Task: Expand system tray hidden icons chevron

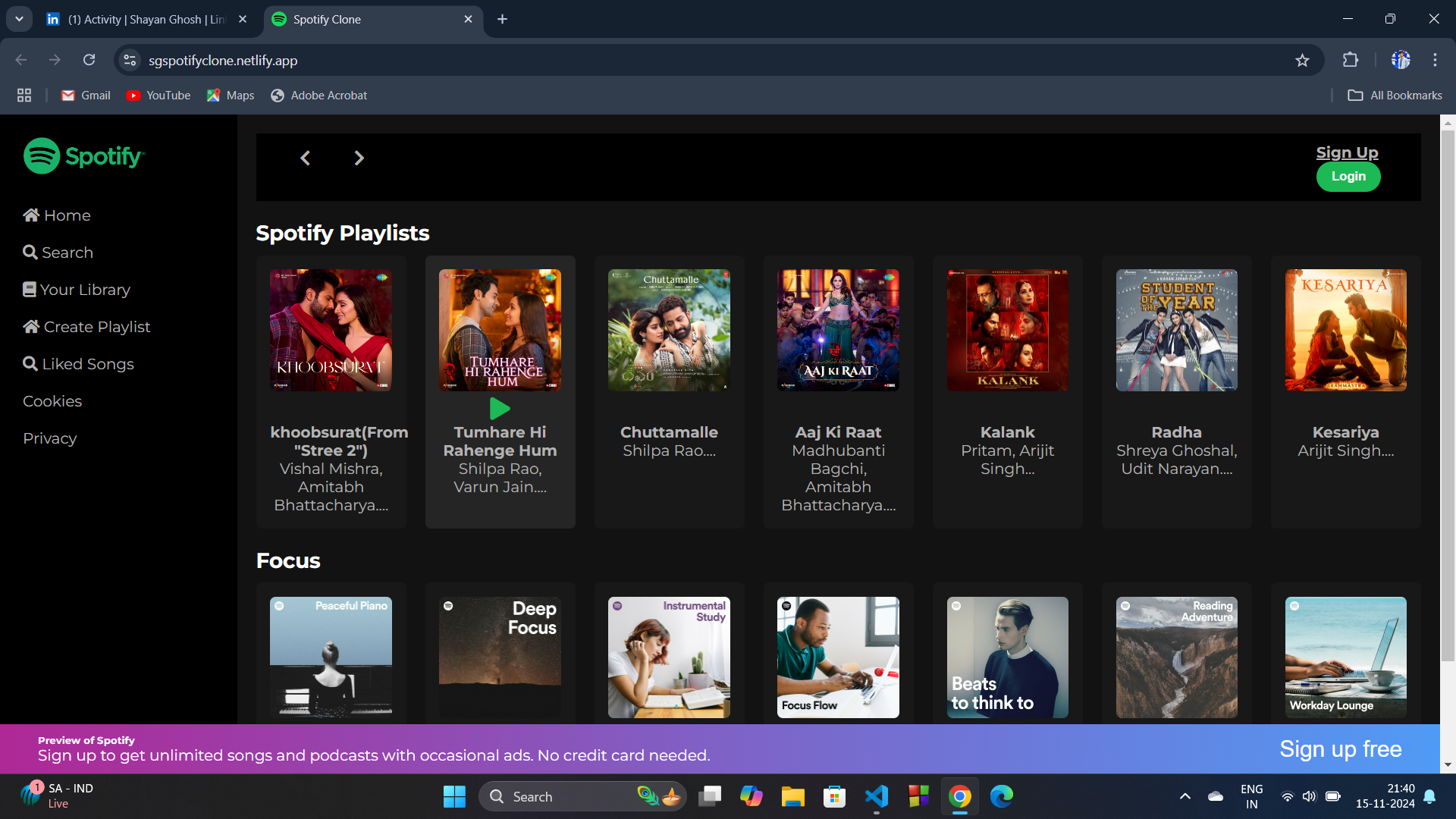Action: click(1185, 796)
